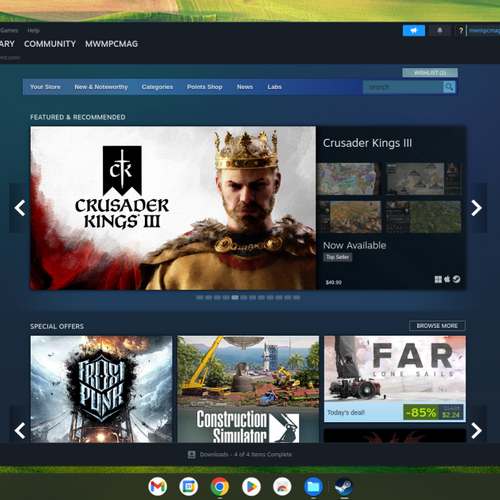Screen dimensions: 500x500
Task: Open the notifications bell icon
Action: pos(440,31)
